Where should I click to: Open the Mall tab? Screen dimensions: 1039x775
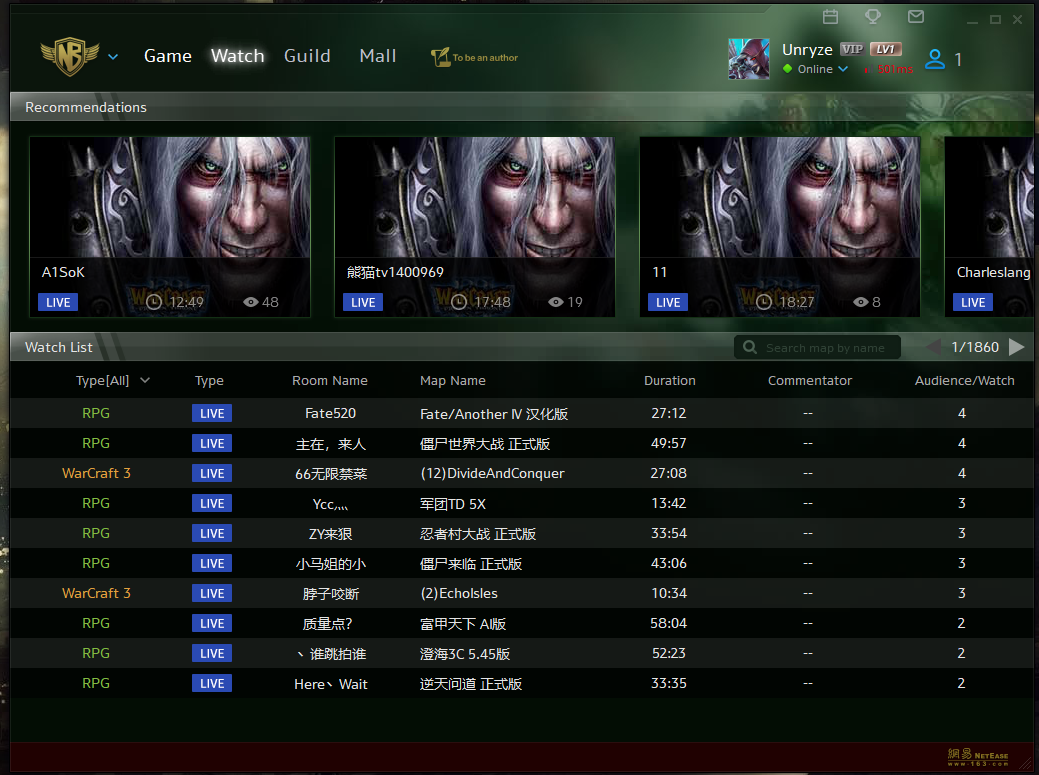coord(378,56)
